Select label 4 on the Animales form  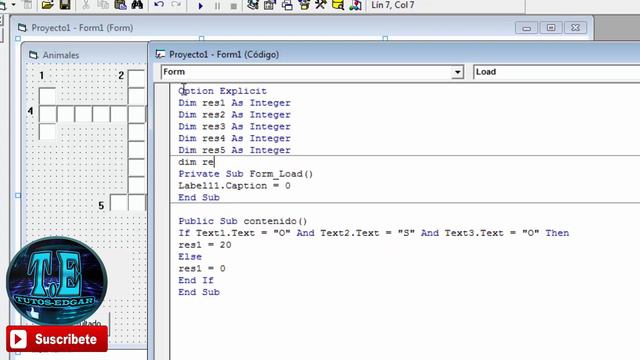pos(31,111)
